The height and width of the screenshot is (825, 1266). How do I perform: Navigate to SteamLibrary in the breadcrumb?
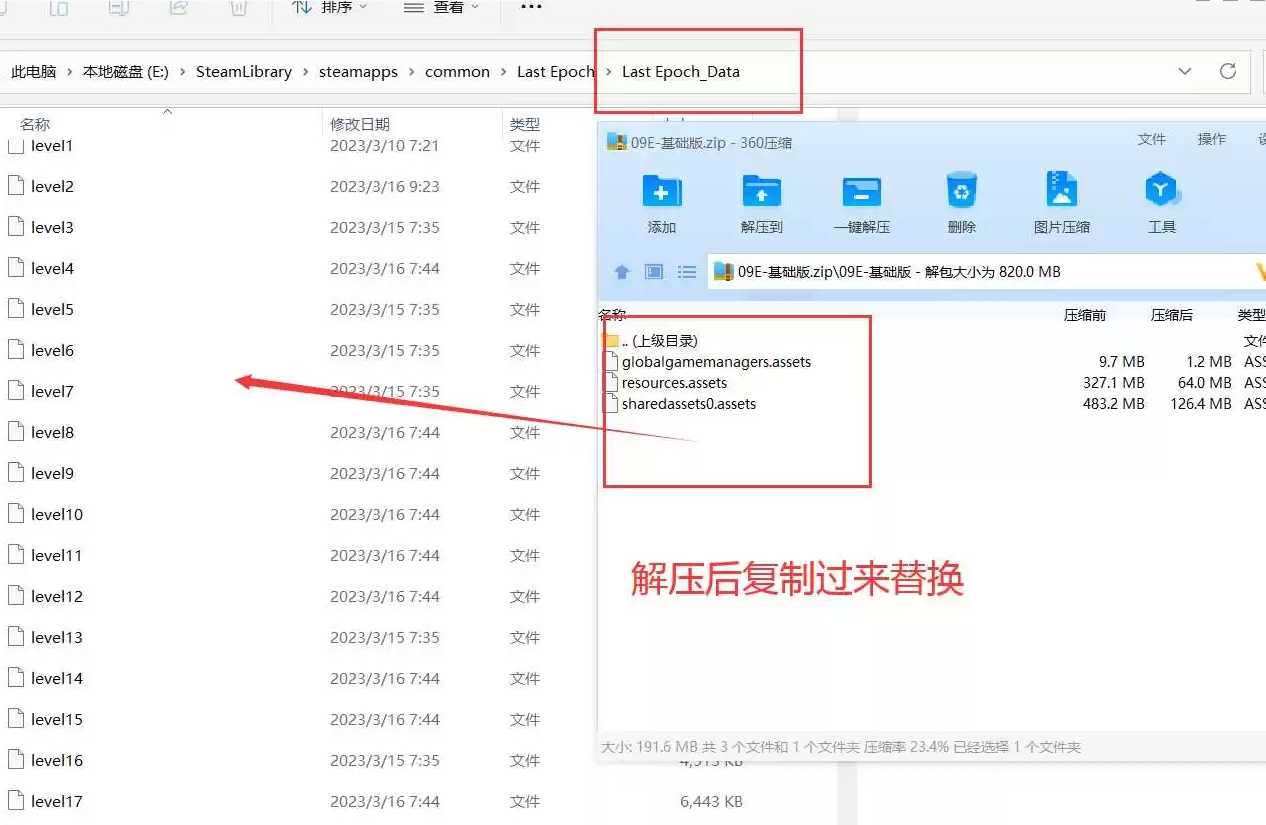point(244,72)
